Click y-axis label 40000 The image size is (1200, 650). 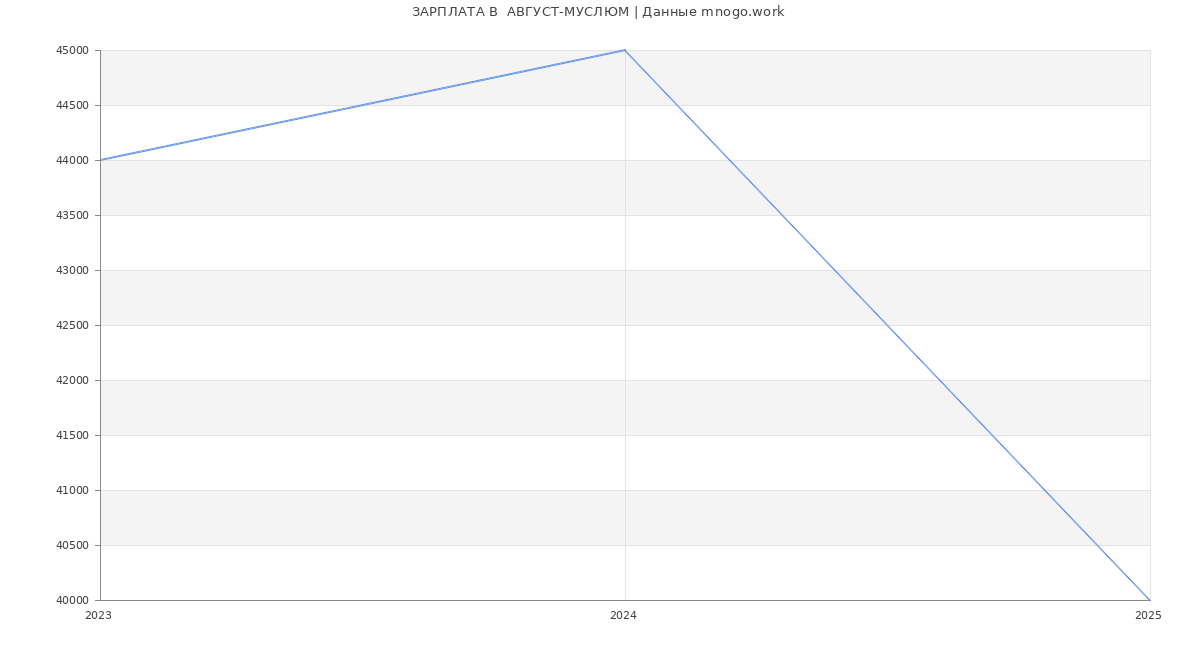[73, 600]
